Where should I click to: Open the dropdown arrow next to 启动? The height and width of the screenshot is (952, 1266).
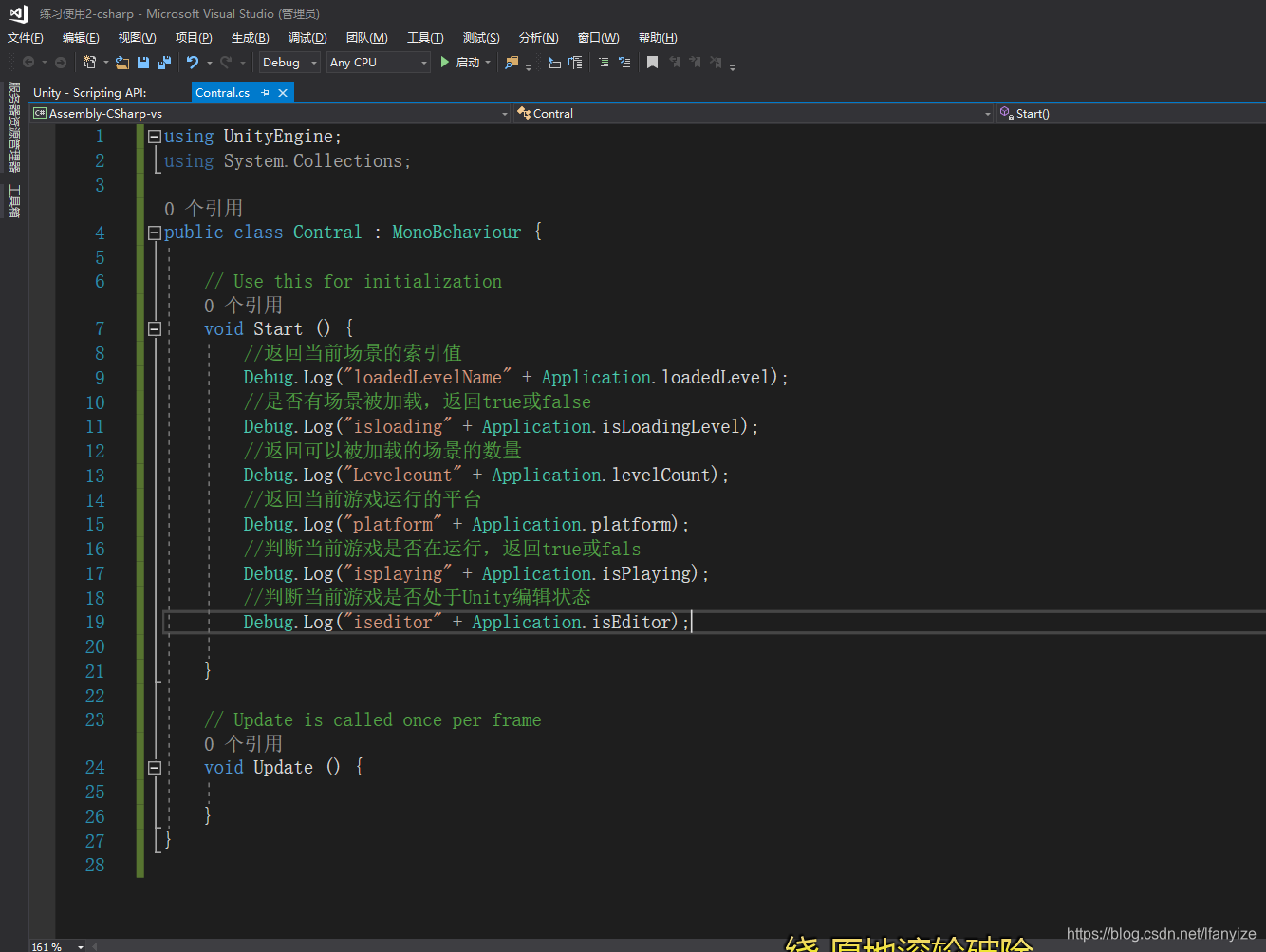pos(488,63)
